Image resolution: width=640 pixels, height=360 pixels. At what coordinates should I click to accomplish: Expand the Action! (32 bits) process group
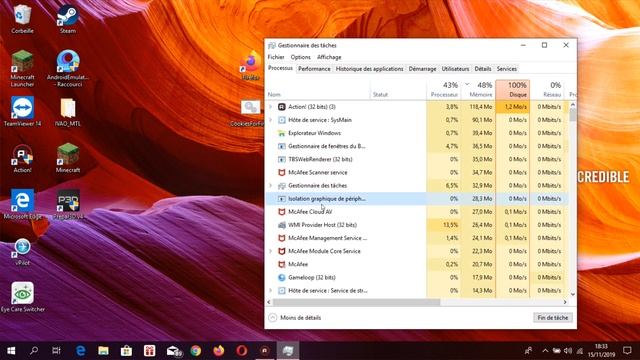(x=270, y=107)
